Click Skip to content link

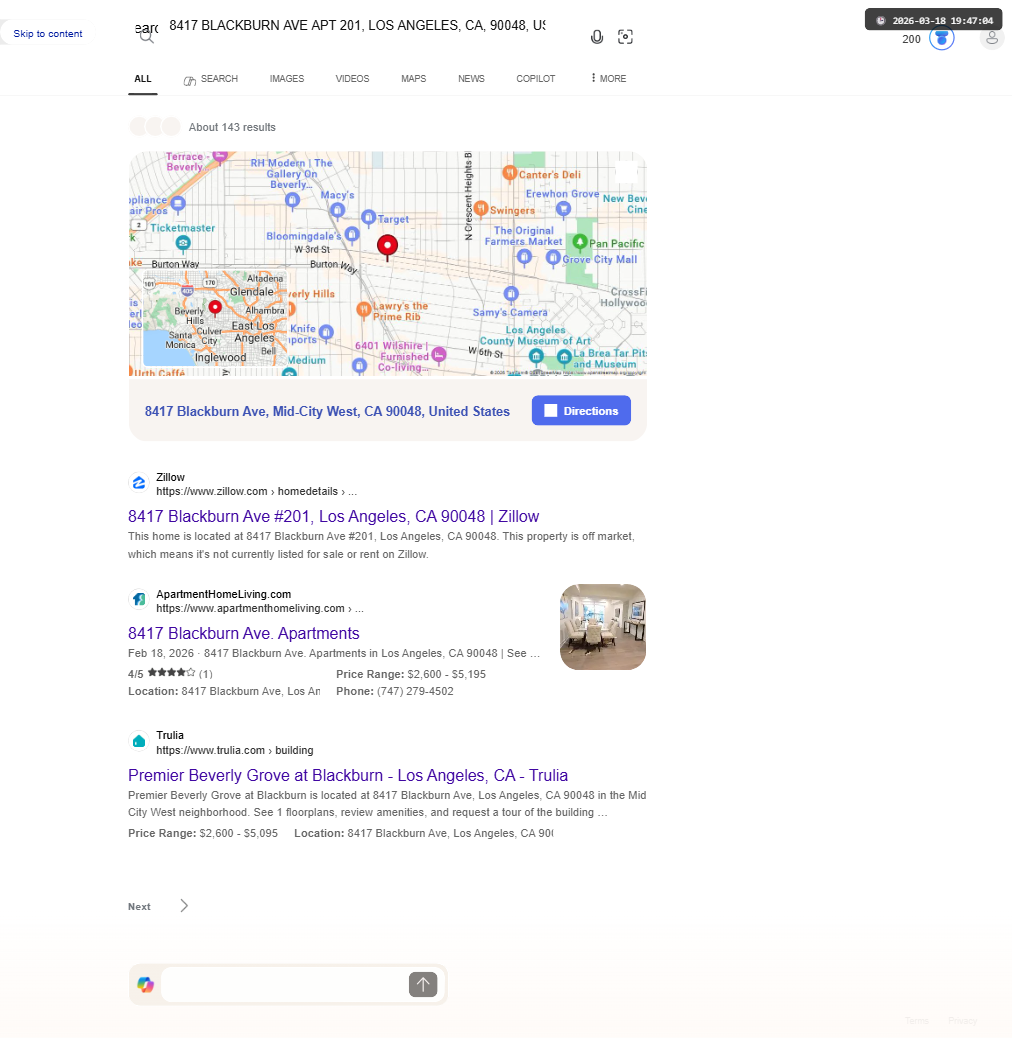48,33
